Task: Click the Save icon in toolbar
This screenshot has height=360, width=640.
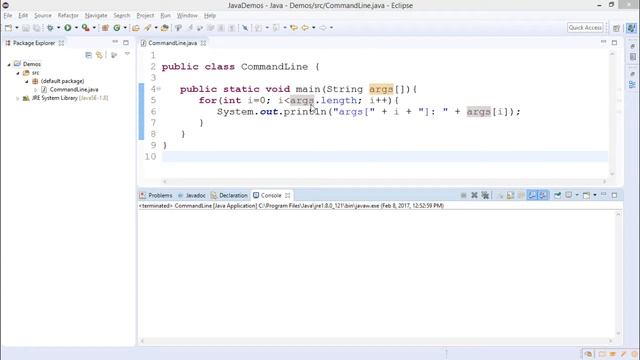Action: coord(26,28)
